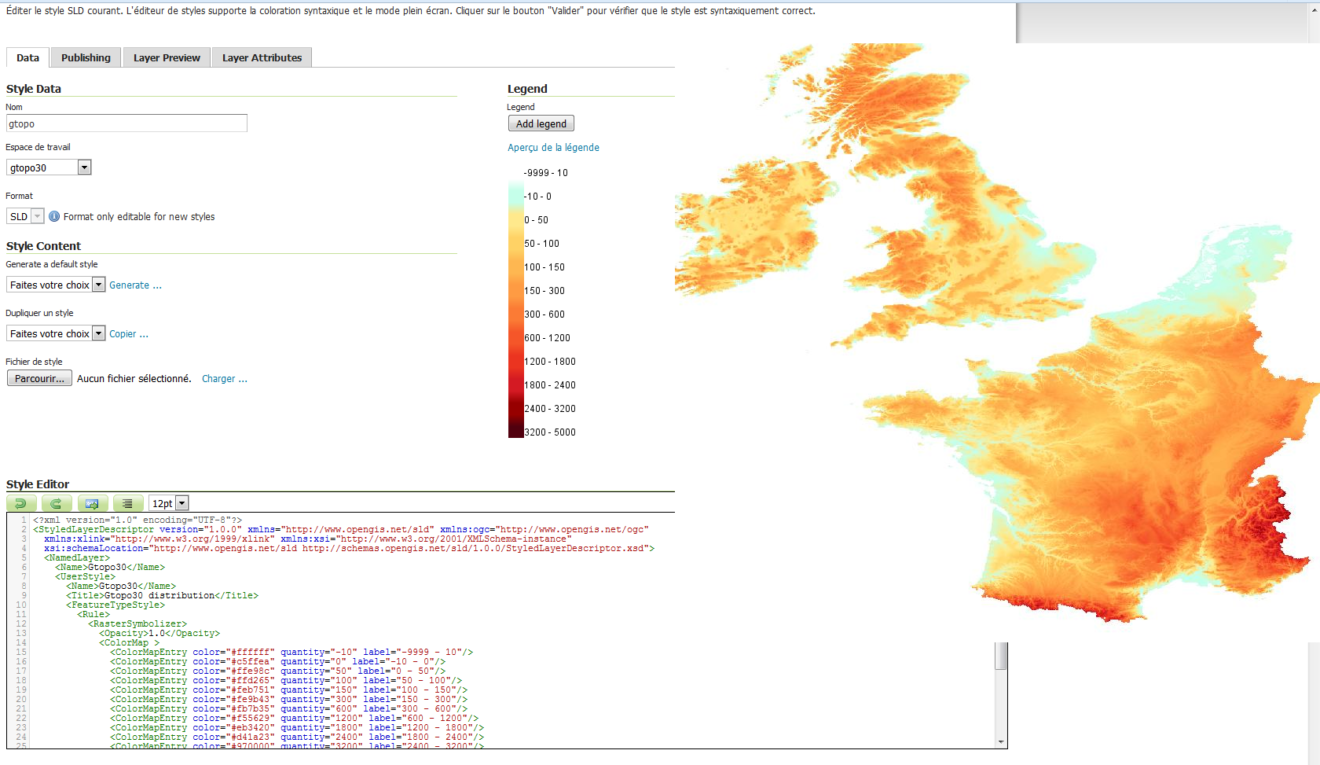
Task: Open the 'Generate a default style' choice dropdown
Action: pyautogui.click(x=97, y=284)
